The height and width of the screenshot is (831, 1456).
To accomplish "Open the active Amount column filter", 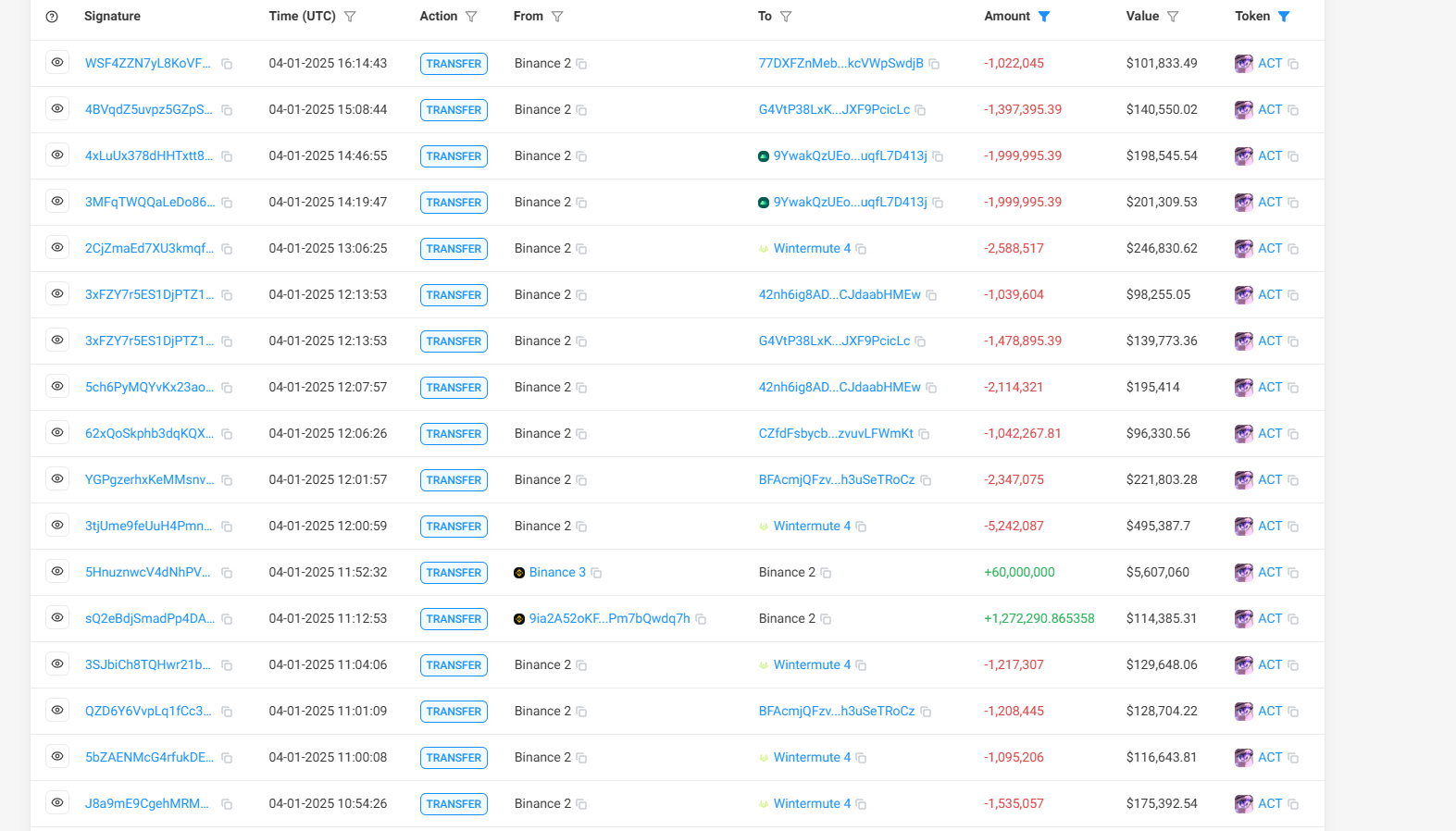I will coord(1044,17).
